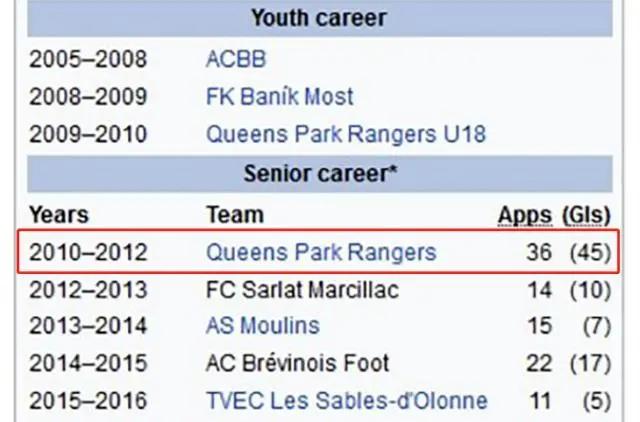Click the AC Brévinois Foot team name

pyautogui.click(x=298, y=363)
